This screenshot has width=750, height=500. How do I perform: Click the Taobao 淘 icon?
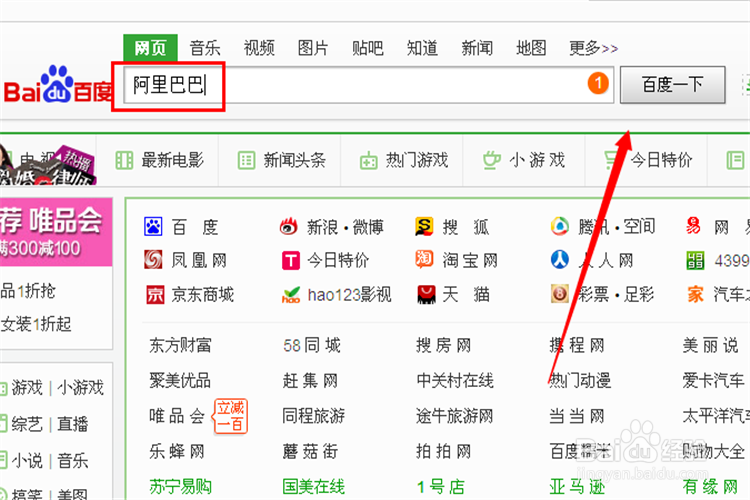pyautogui.click(x=424, y=259)
